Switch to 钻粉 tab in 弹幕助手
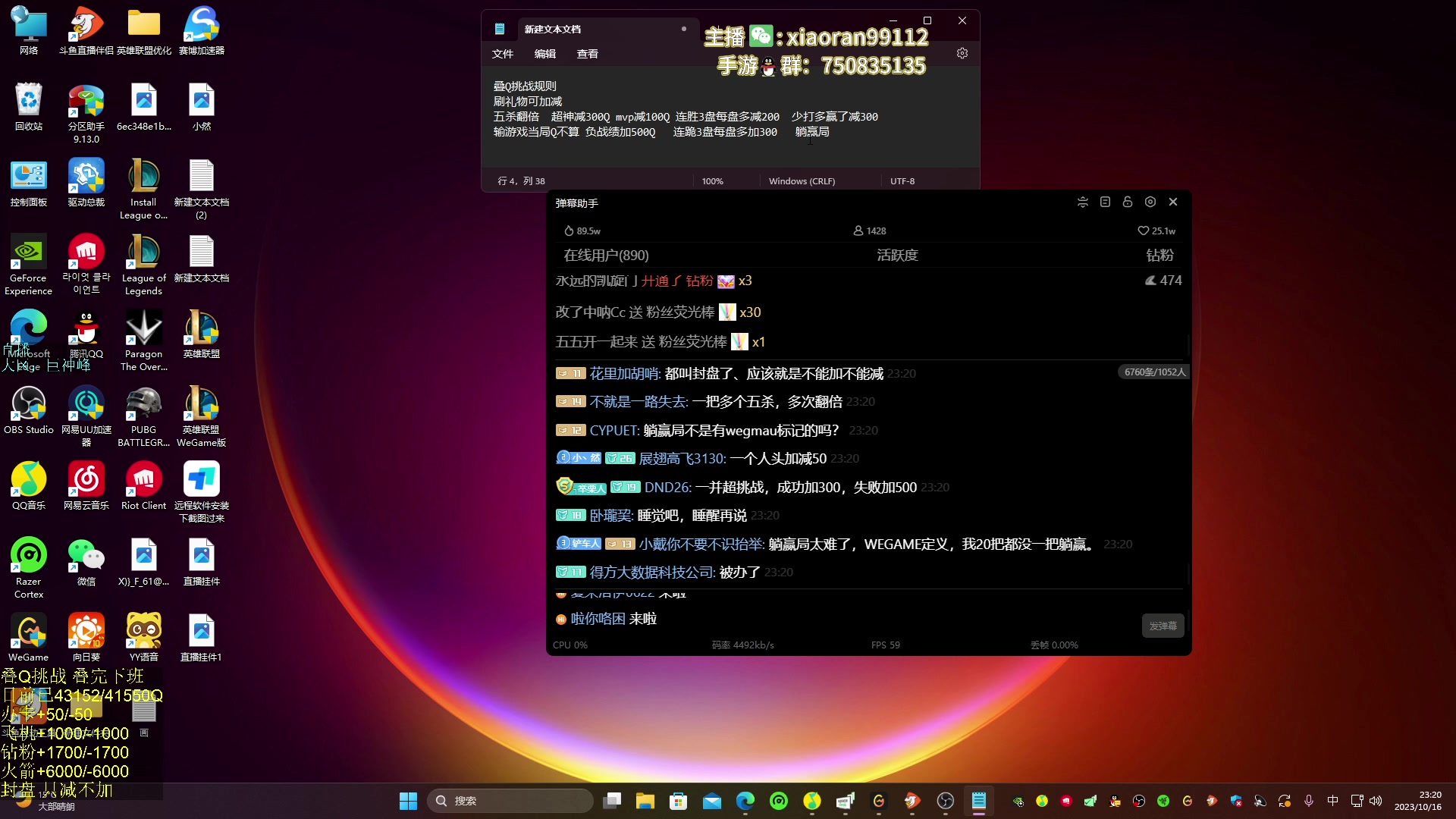 pyautogui.click(x=1160, y=256)
